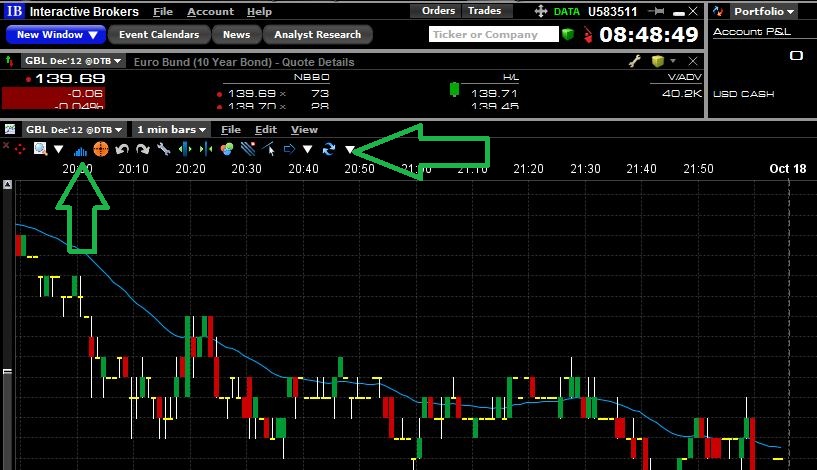Refresh the chart with blue arrows icon
The width and height of the screenshot is (817, 470).
329,150
